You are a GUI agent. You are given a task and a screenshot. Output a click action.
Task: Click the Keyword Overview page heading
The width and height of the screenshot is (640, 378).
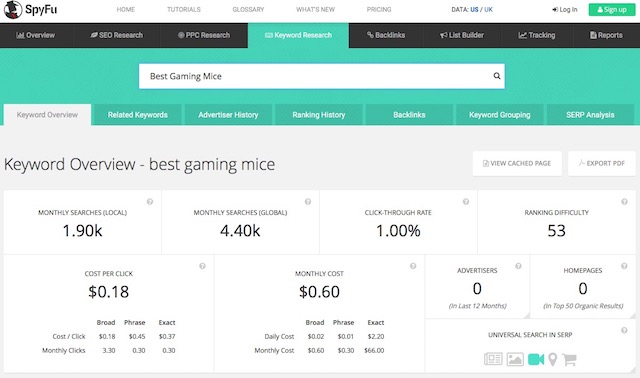coord(139,165)
